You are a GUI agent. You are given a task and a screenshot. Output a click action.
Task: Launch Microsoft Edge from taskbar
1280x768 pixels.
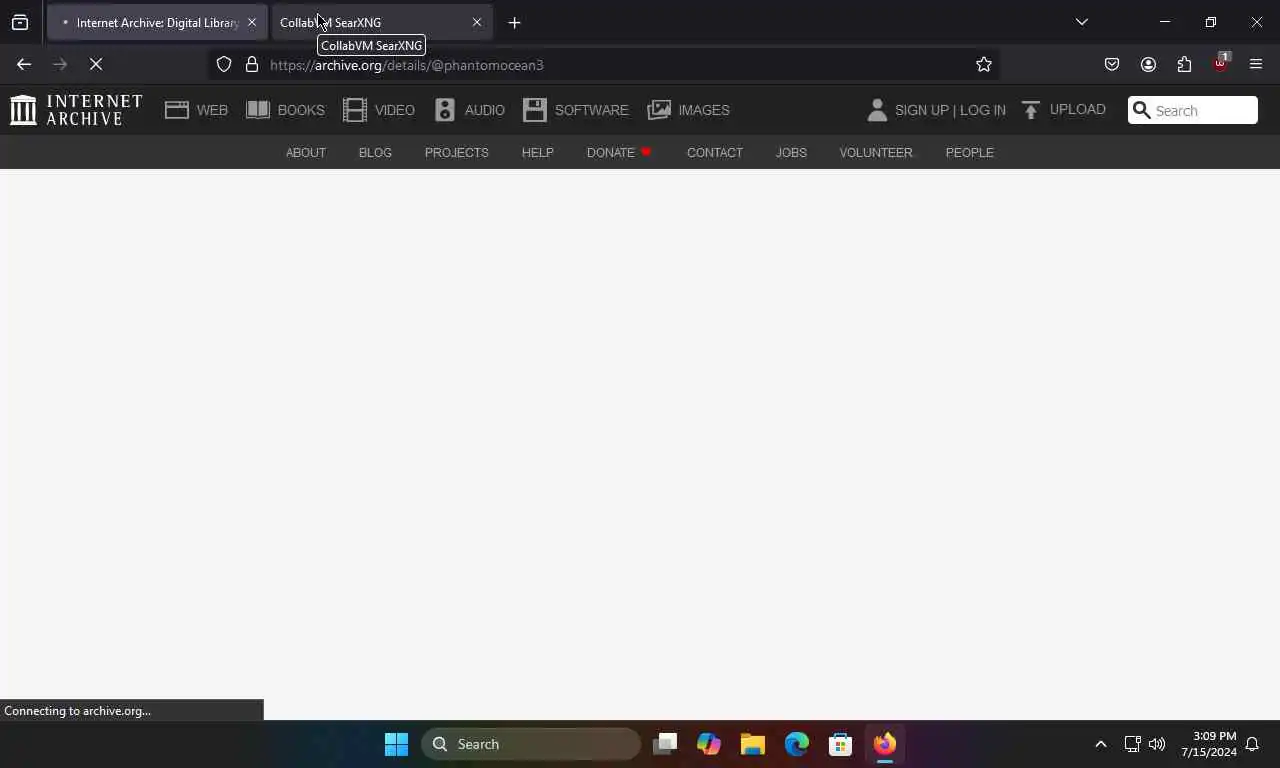tap(797, 744)
